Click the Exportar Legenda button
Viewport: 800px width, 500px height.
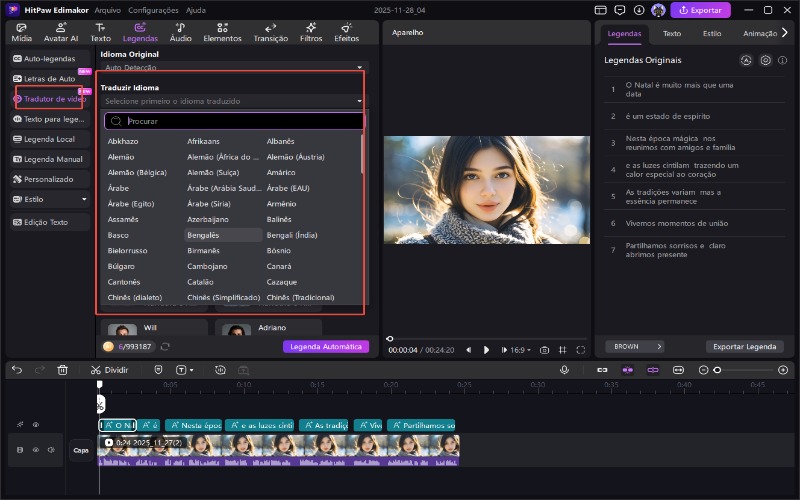743,346
